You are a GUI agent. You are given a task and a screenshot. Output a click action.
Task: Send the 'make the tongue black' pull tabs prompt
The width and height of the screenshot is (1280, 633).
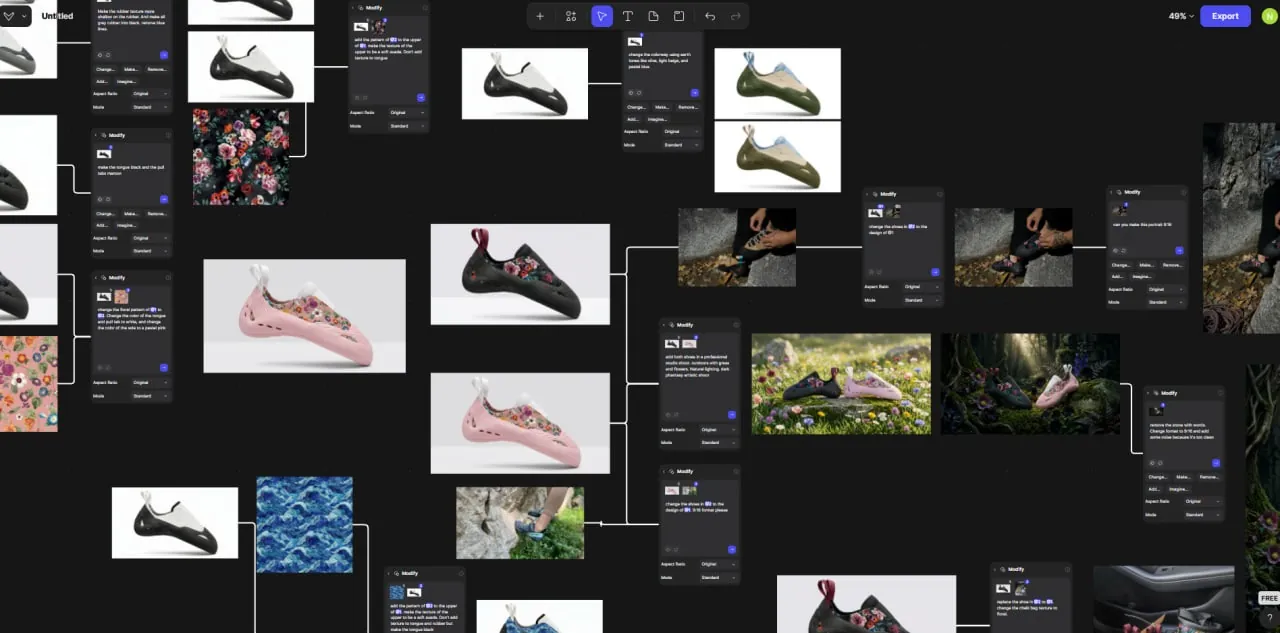click(x=164, y=199)
